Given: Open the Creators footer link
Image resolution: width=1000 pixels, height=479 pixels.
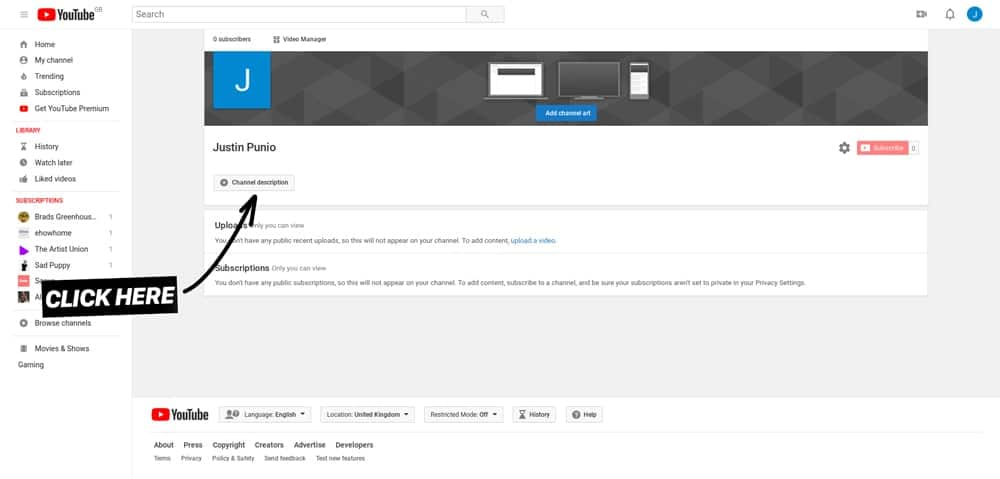Looking at the screenshot, I should point(269,445).
